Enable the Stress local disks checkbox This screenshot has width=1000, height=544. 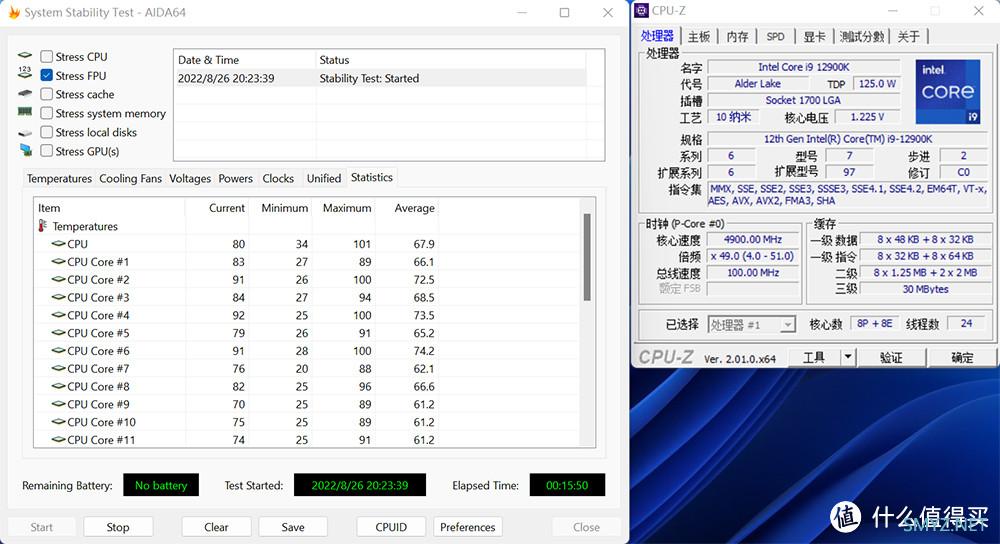tap(47, 132)
